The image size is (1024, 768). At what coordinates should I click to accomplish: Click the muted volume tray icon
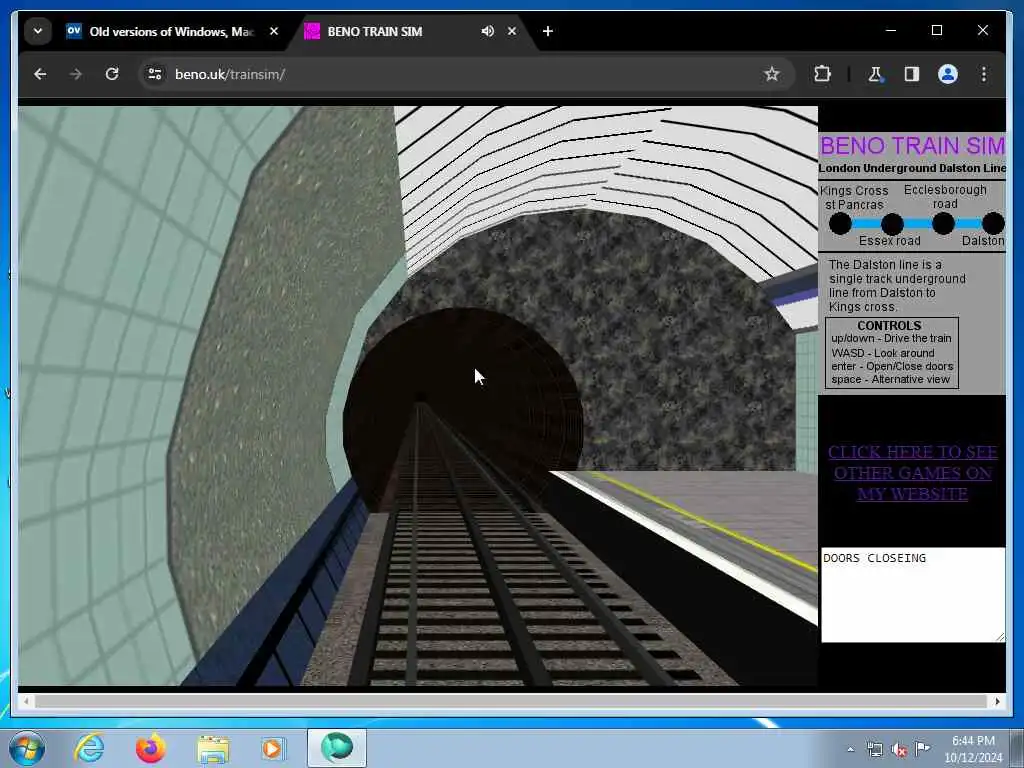pyautogui.click(x=899, y=749)
